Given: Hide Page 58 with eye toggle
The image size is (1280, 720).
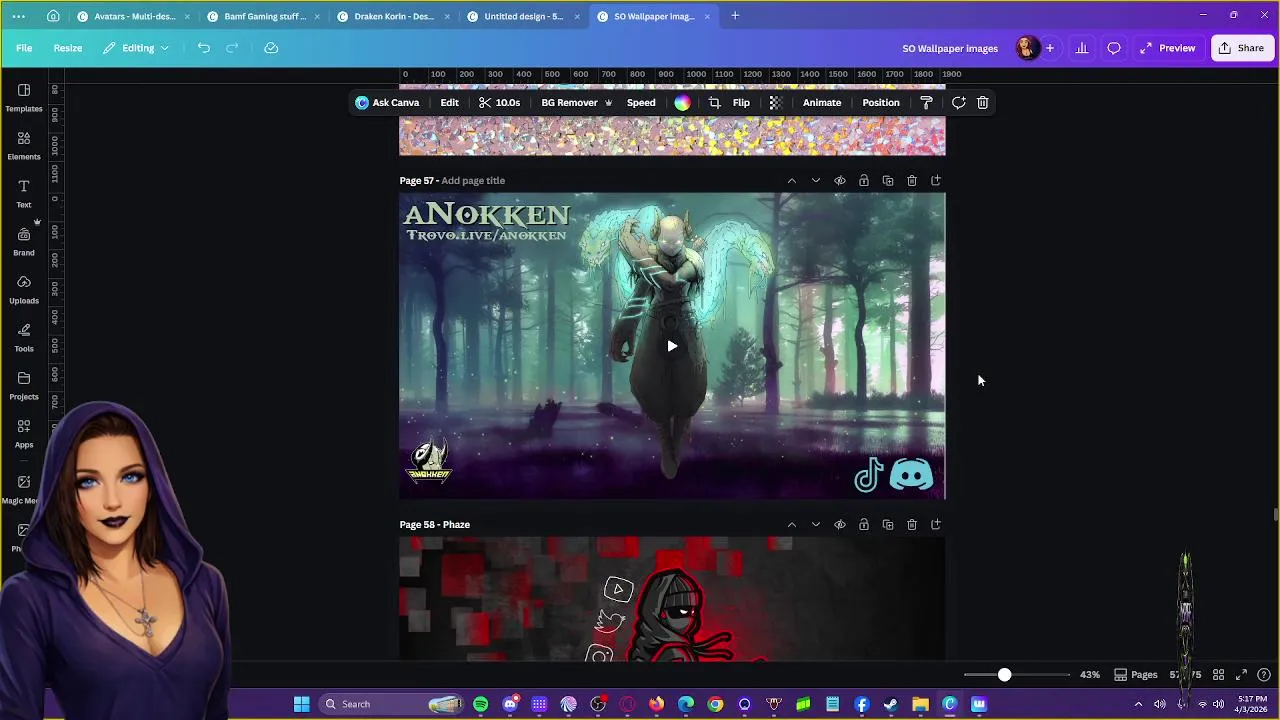Looking at the screenshot, I should [x=840, y=525].
